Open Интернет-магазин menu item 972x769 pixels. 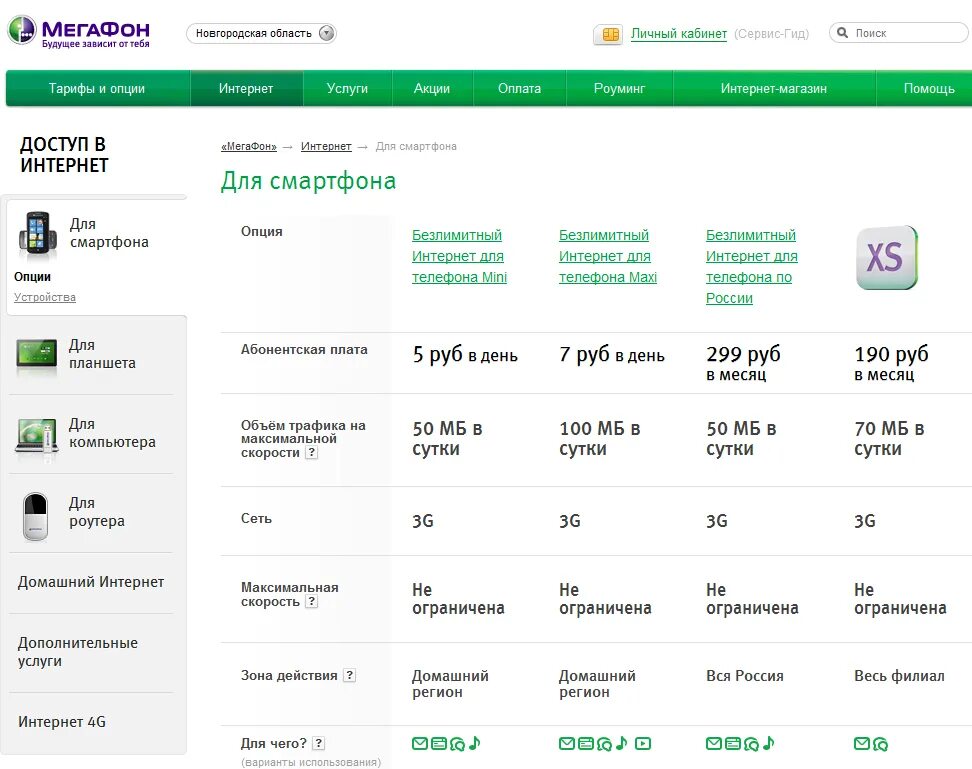tap(774, 89)
